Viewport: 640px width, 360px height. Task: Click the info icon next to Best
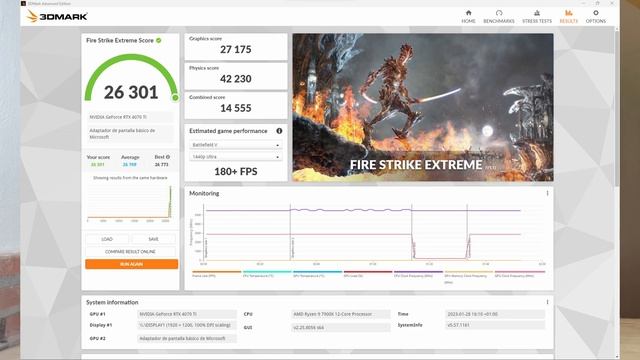click(168, 157)
